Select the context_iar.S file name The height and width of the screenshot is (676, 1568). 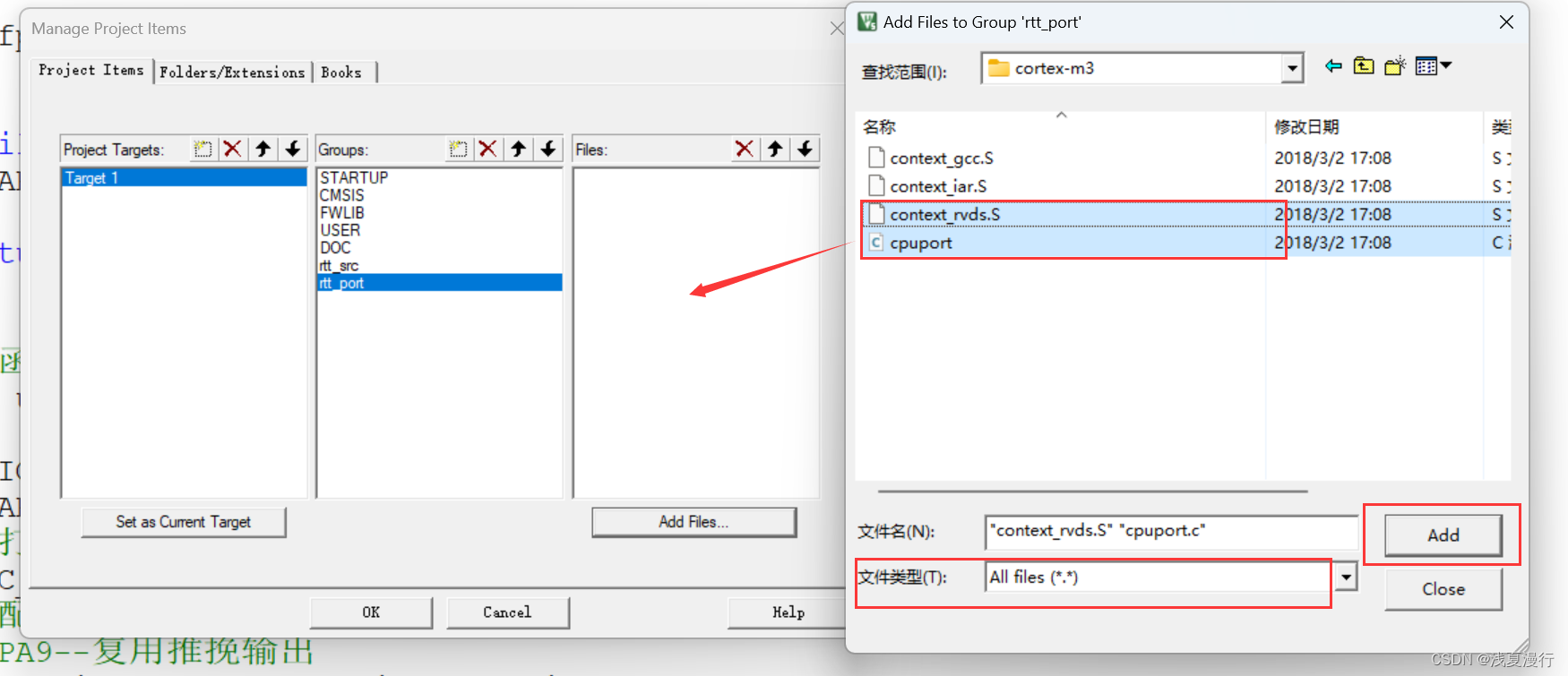(938, 186)
